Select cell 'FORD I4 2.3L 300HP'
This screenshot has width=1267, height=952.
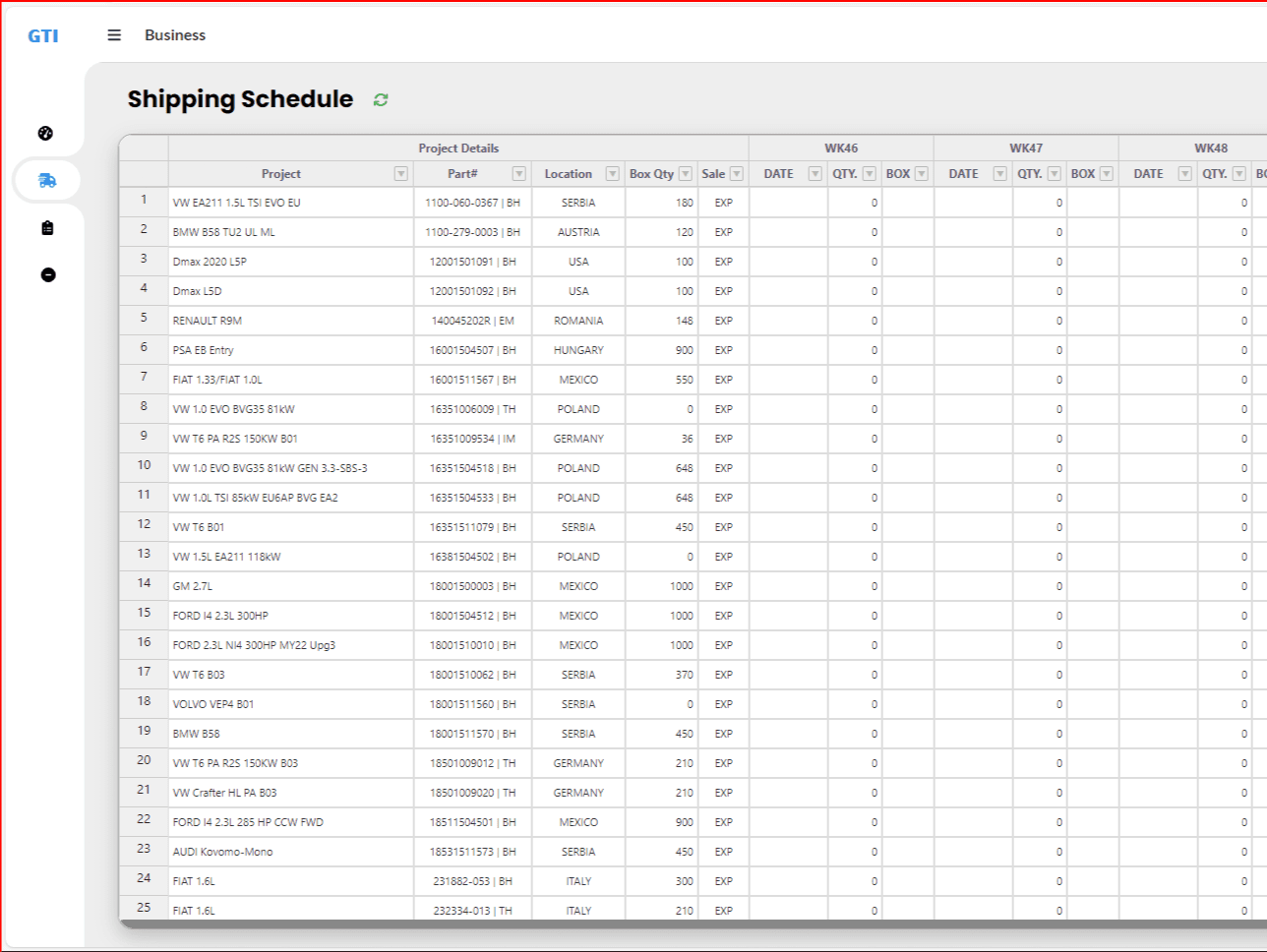(291, 616)
